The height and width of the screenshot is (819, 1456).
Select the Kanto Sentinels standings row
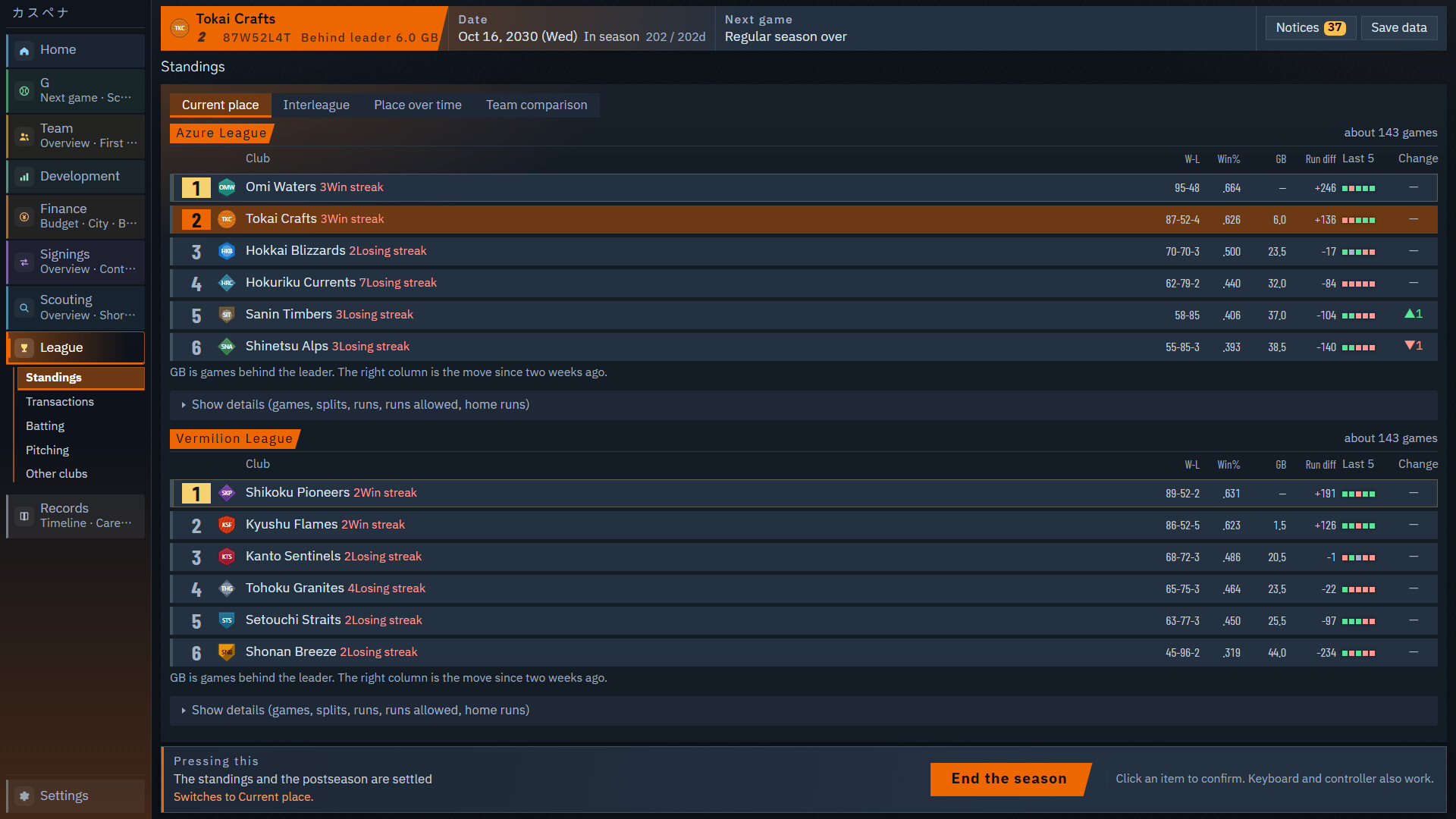(803, 557)
